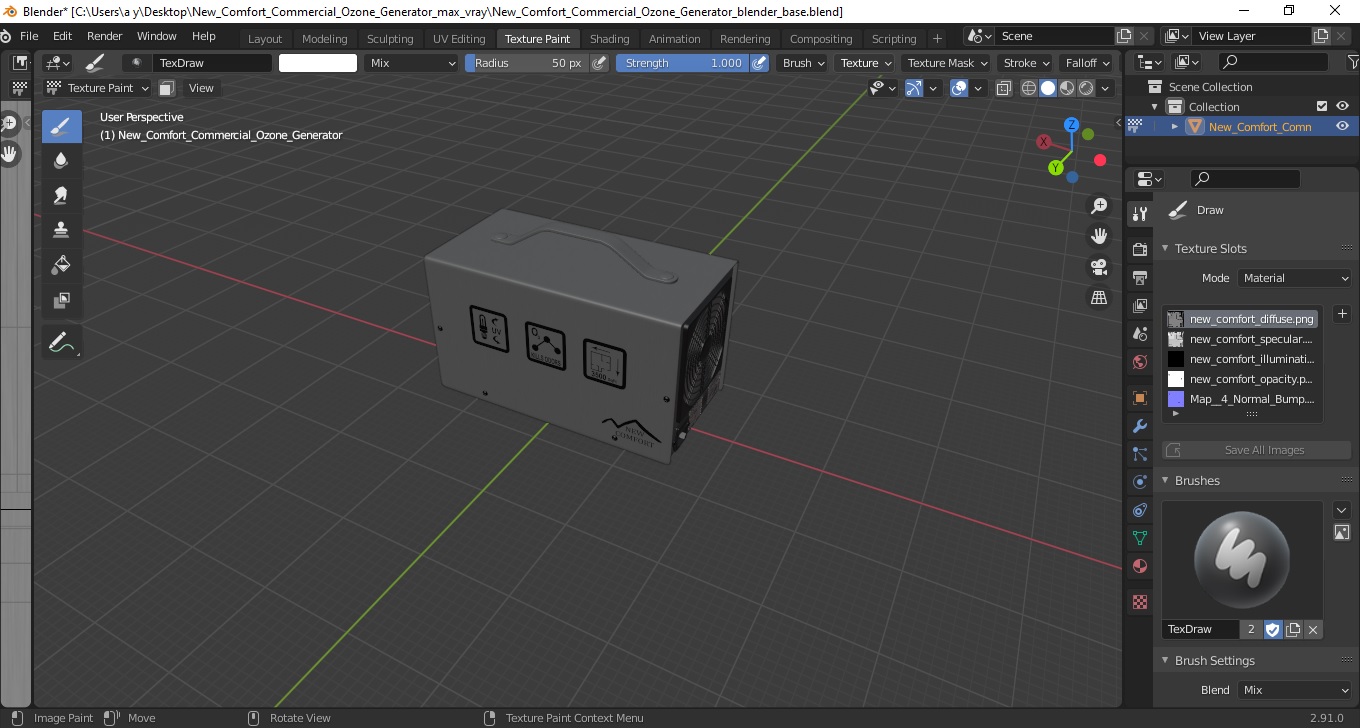Viewport: 1360px width, 728px height.
Task: Toggle strength pressure sensitivity pen icon
Action: coord(759,63)
